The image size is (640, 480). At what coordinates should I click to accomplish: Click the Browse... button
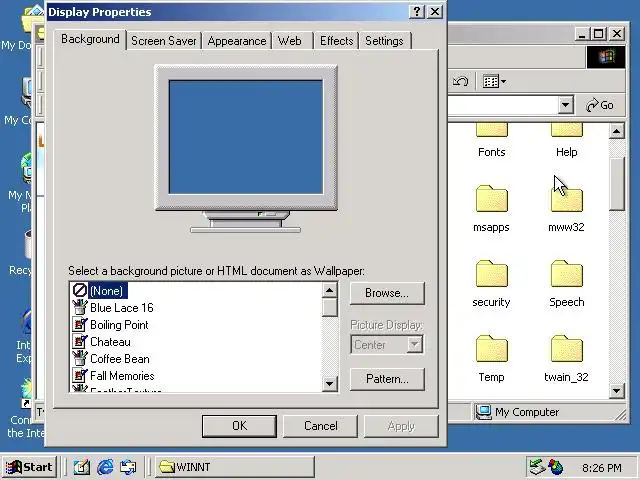(387, 293)
